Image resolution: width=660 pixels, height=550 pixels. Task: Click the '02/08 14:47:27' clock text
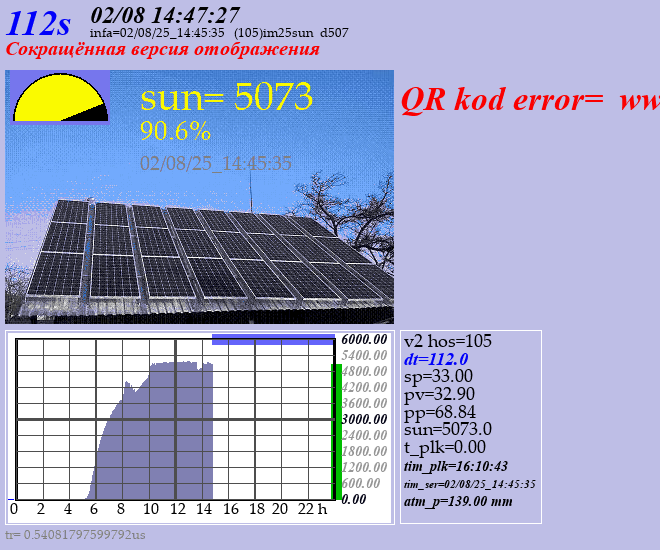165,16
